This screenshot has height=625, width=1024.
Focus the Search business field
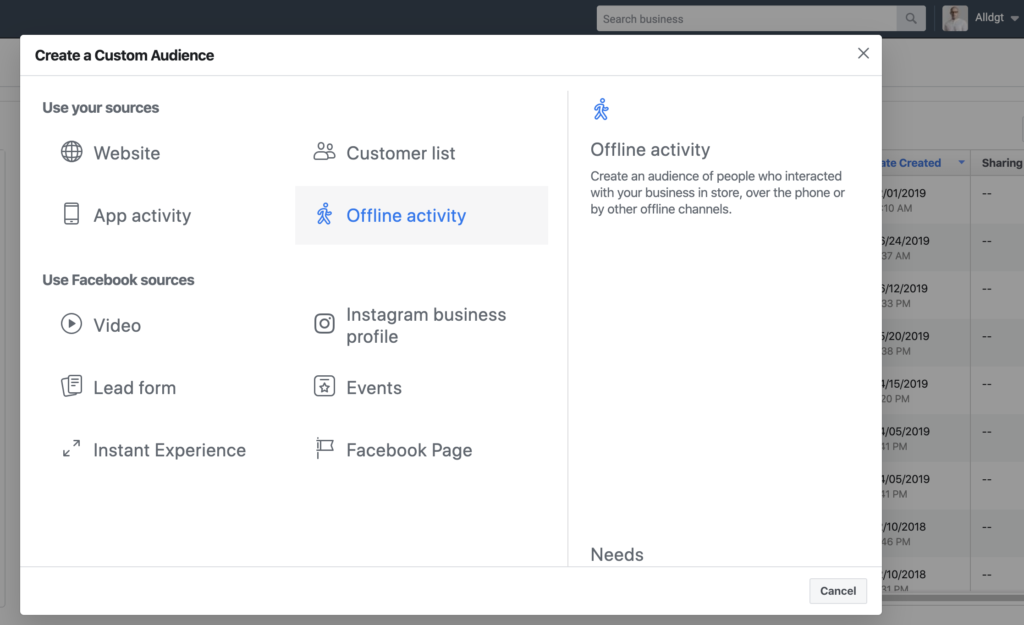(x=746, y=19)
